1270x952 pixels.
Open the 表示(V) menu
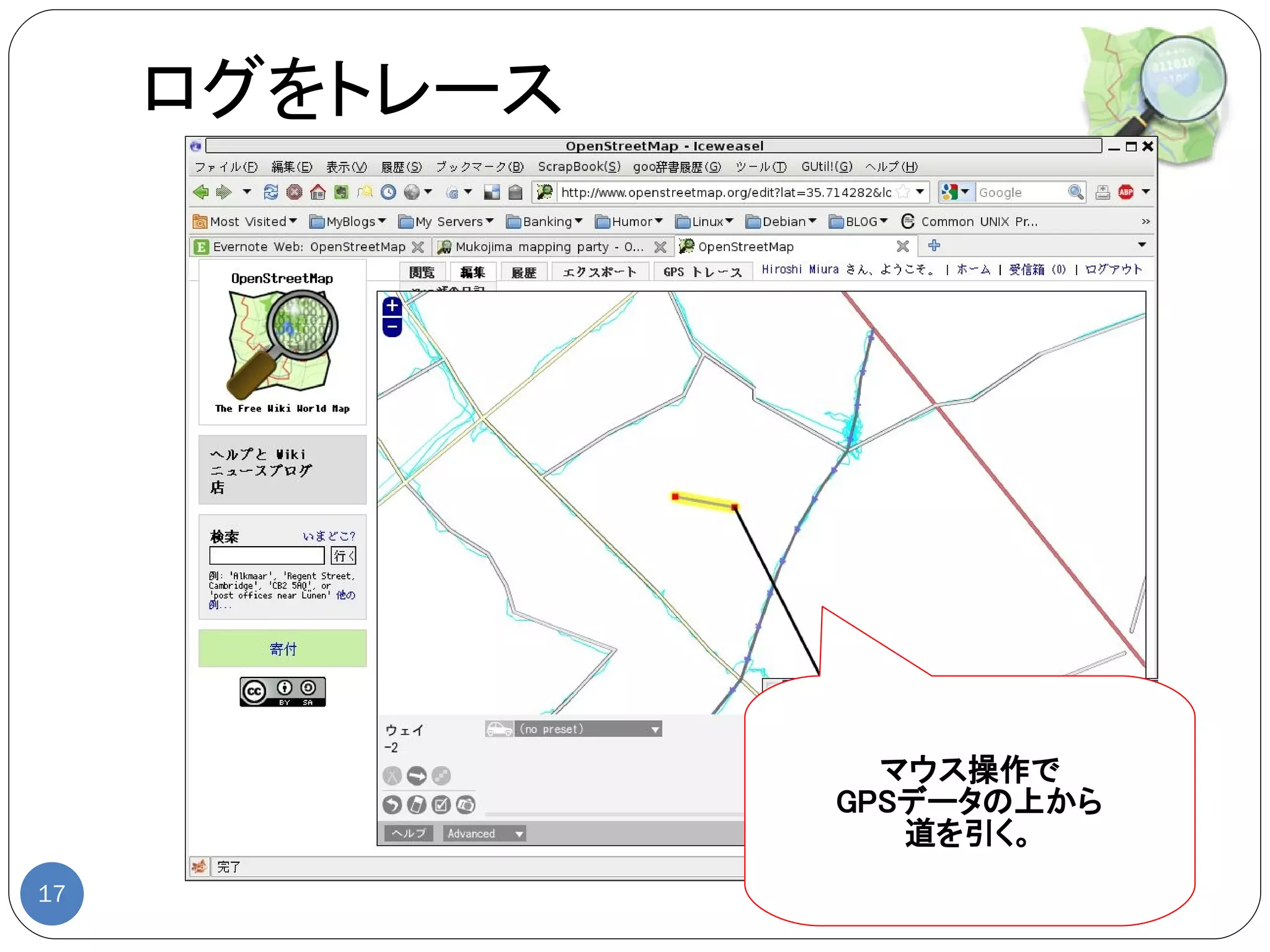347,167
